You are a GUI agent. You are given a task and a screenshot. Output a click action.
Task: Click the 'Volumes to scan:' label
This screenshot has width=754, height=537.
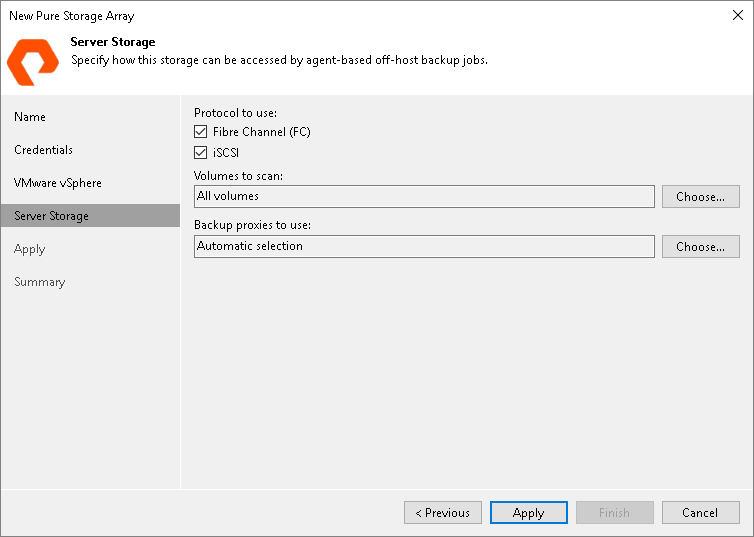coord(239,176)
